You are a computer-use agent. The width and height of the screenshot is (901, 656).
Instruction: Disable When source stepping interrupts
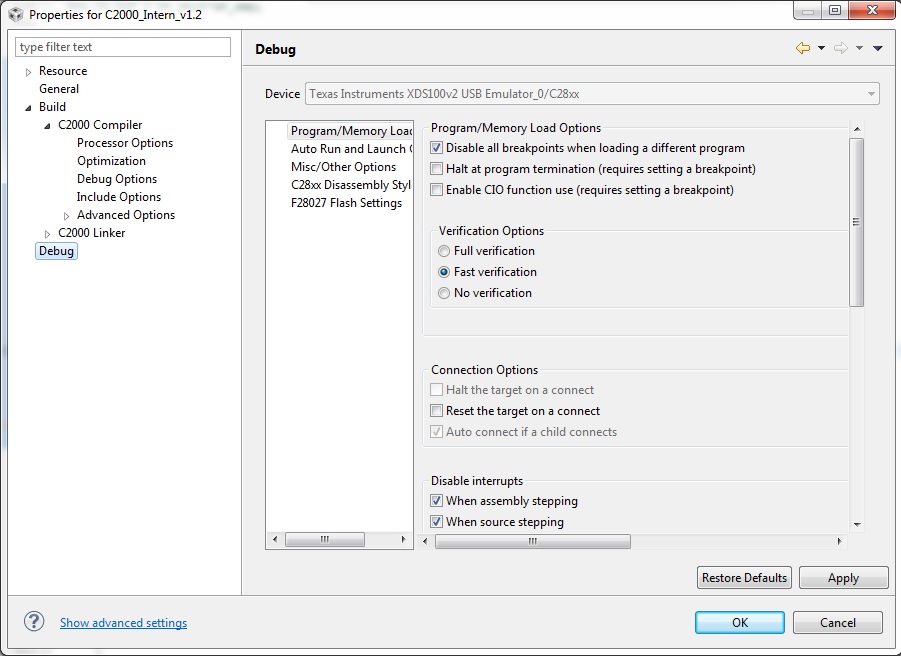point(437,521)
